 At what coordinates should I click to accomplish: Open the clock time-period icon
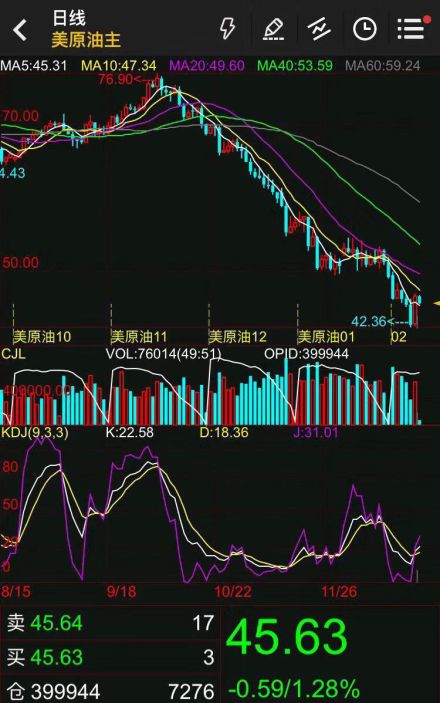364,29
